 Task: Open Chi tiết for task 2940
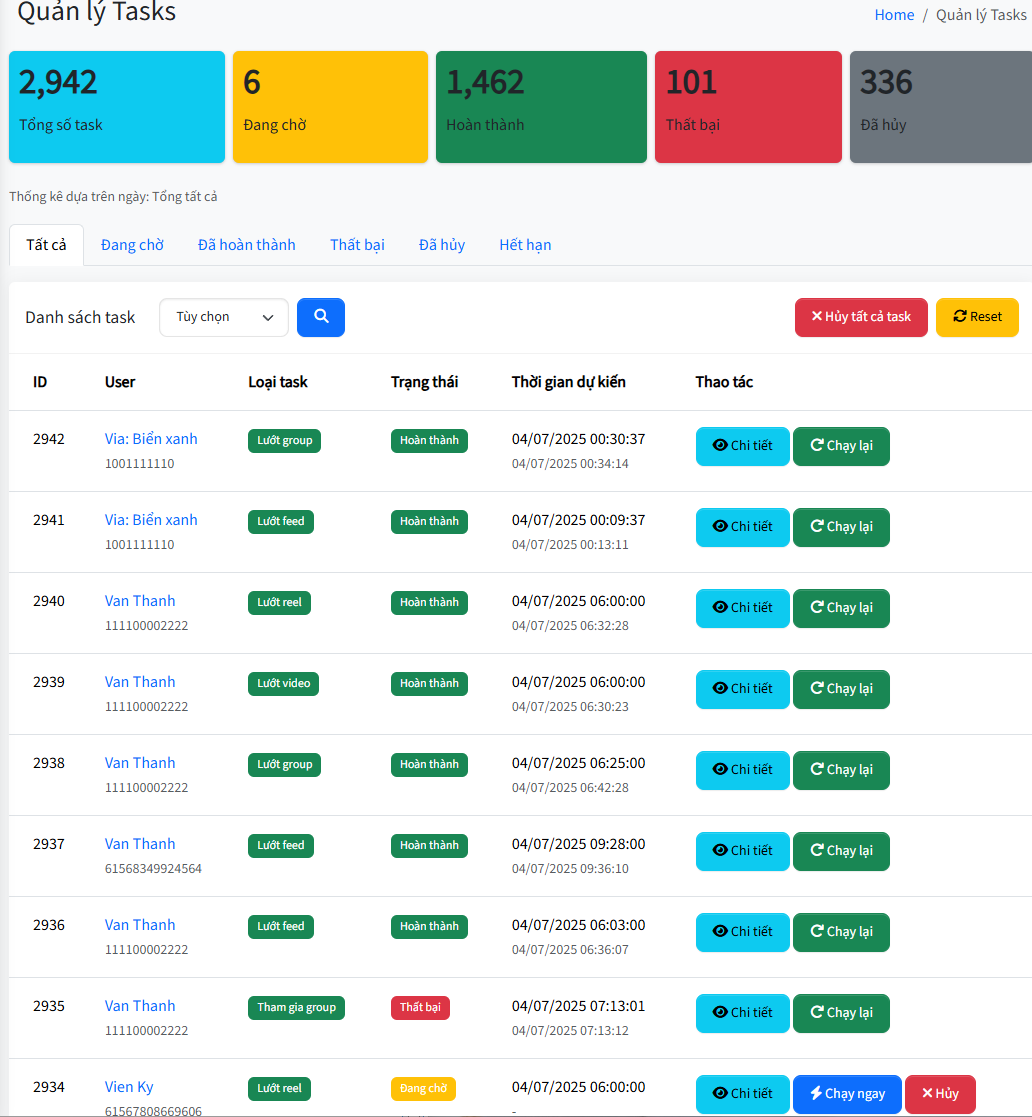pyautogui.click(x=742, y=608)
